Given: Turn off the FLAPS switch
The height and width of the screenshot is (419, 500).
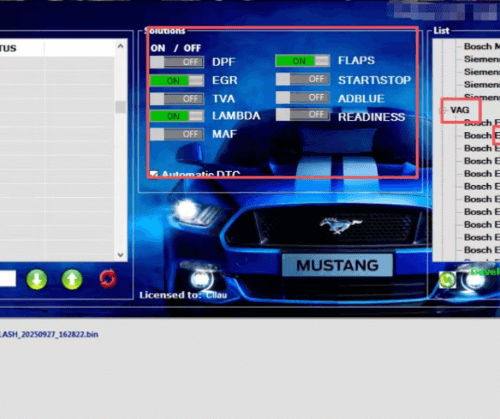Looking at the screenshot, I should (x=303, y=61).
